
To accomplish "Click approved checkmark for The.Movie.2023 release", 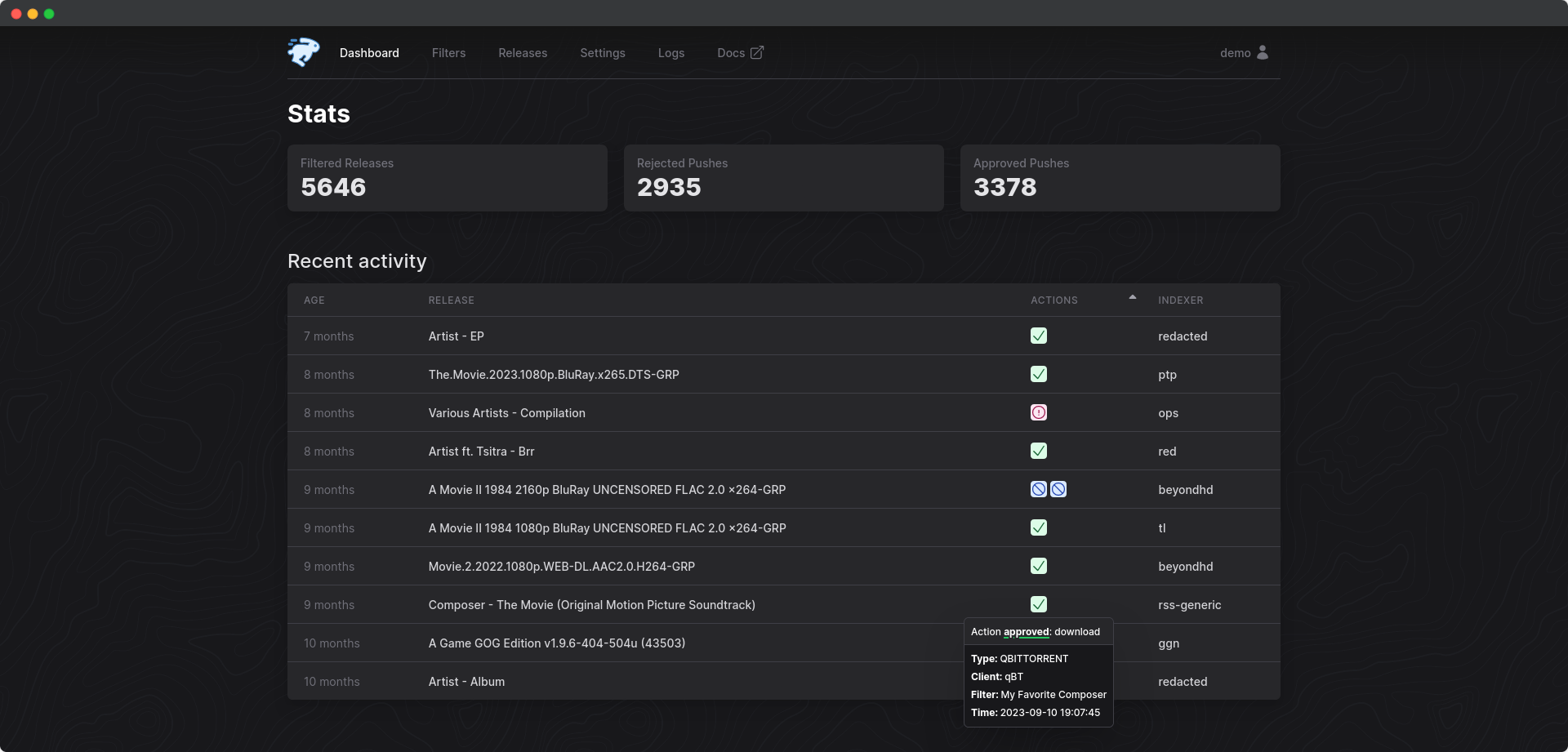I will click(x=1038, y=374).
